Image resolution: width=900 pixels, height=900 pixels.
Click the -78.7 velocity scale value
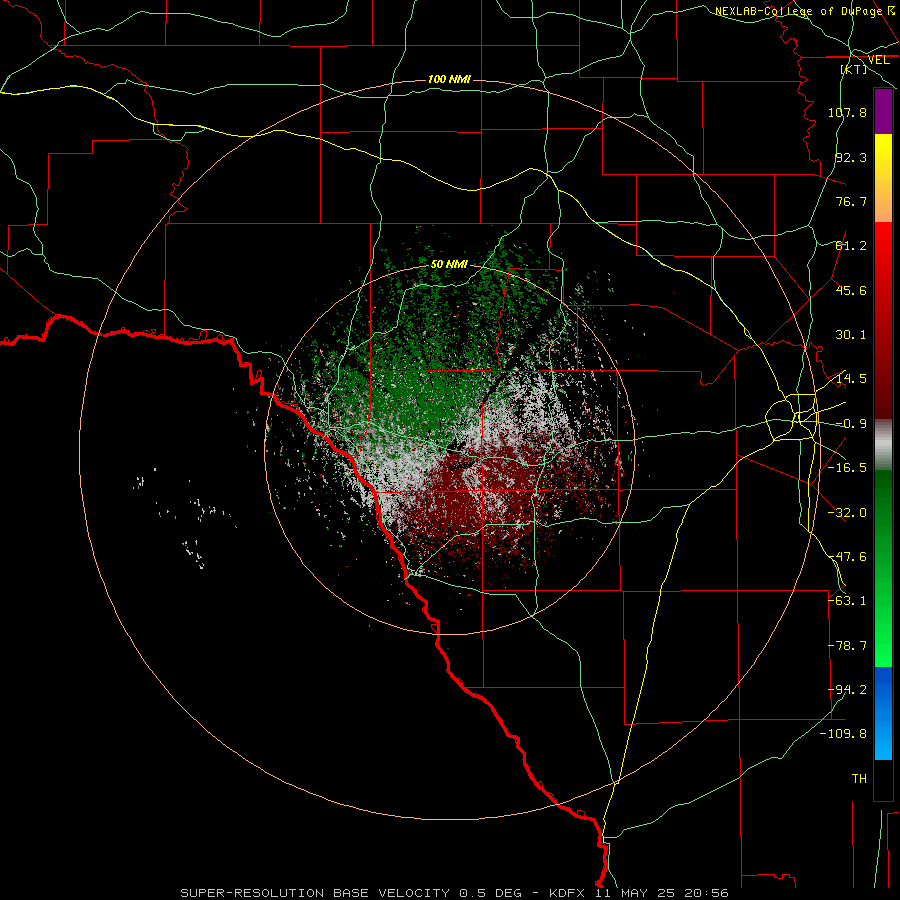[847, 646]
